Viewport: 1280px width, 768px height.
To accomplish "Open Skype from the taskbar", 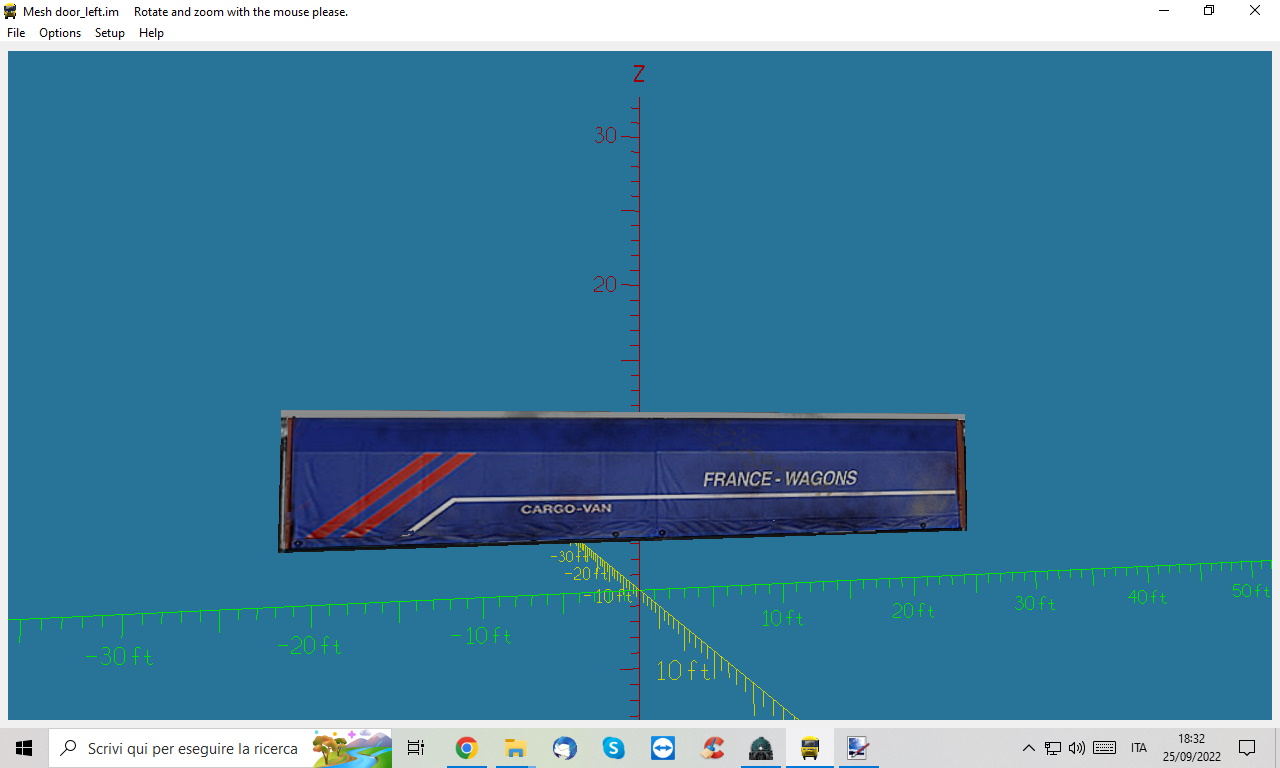I will pyautogui.click(x=613, y=748).
